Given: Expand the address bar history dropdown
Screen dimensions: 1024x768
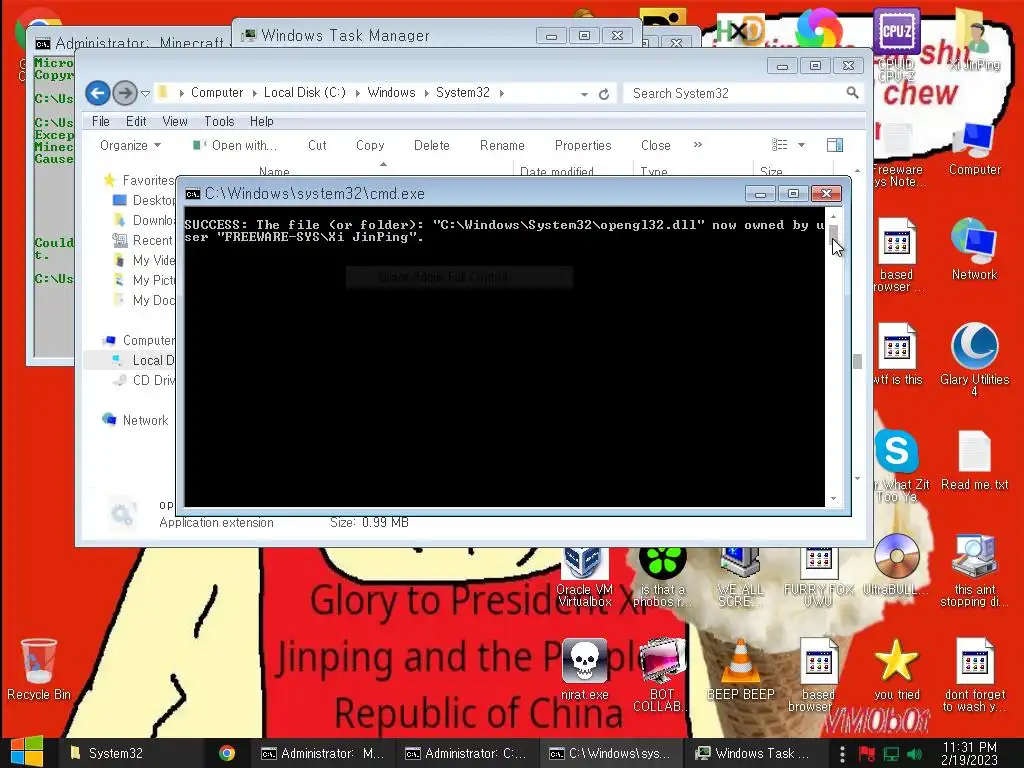Looking at the screenshot, I should 584,94.
